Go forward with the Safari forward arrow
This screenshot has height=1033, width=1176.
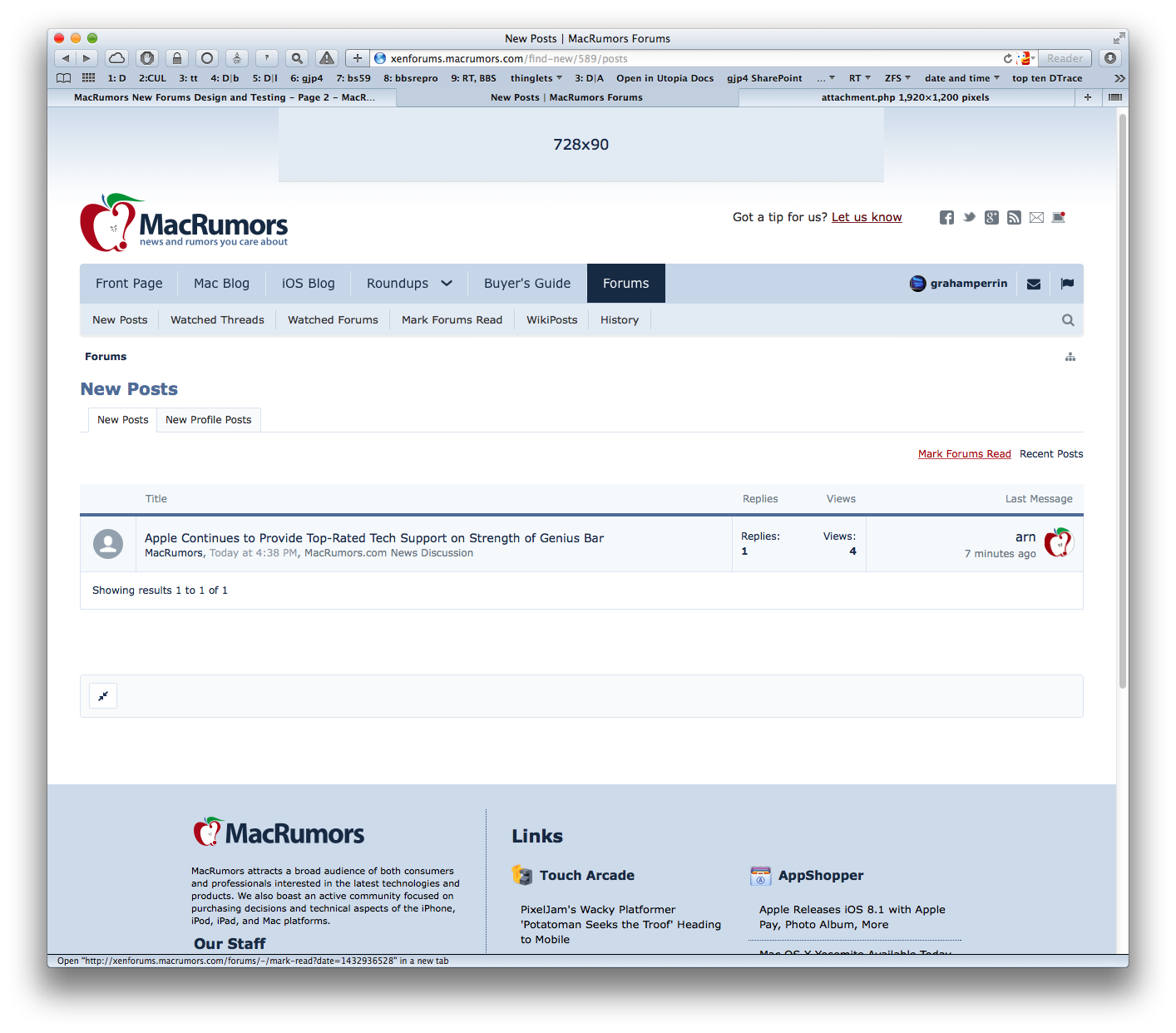tap(87, 58)
